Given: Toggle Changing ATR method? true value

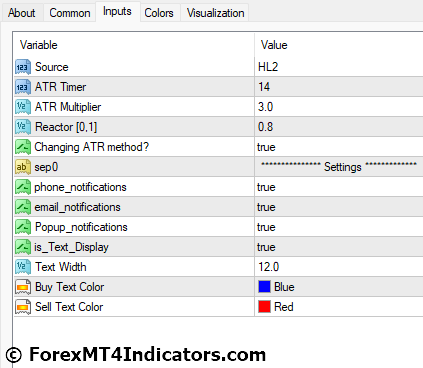Looking at the screenshot, I should click(x=266, y=147).
